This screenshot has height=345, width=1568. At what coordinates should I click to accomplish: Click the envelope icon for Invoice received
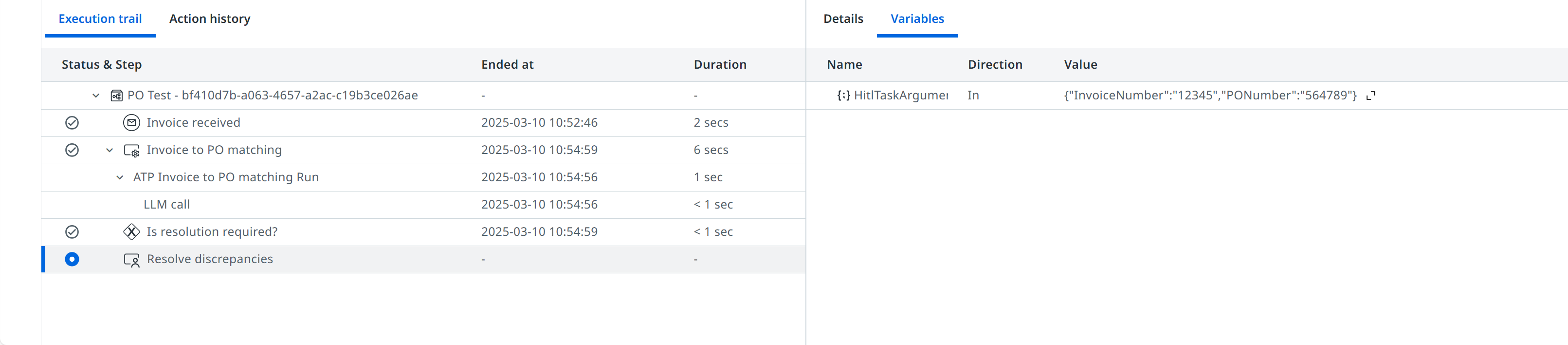pyautogui.click(x=131, y=122)
